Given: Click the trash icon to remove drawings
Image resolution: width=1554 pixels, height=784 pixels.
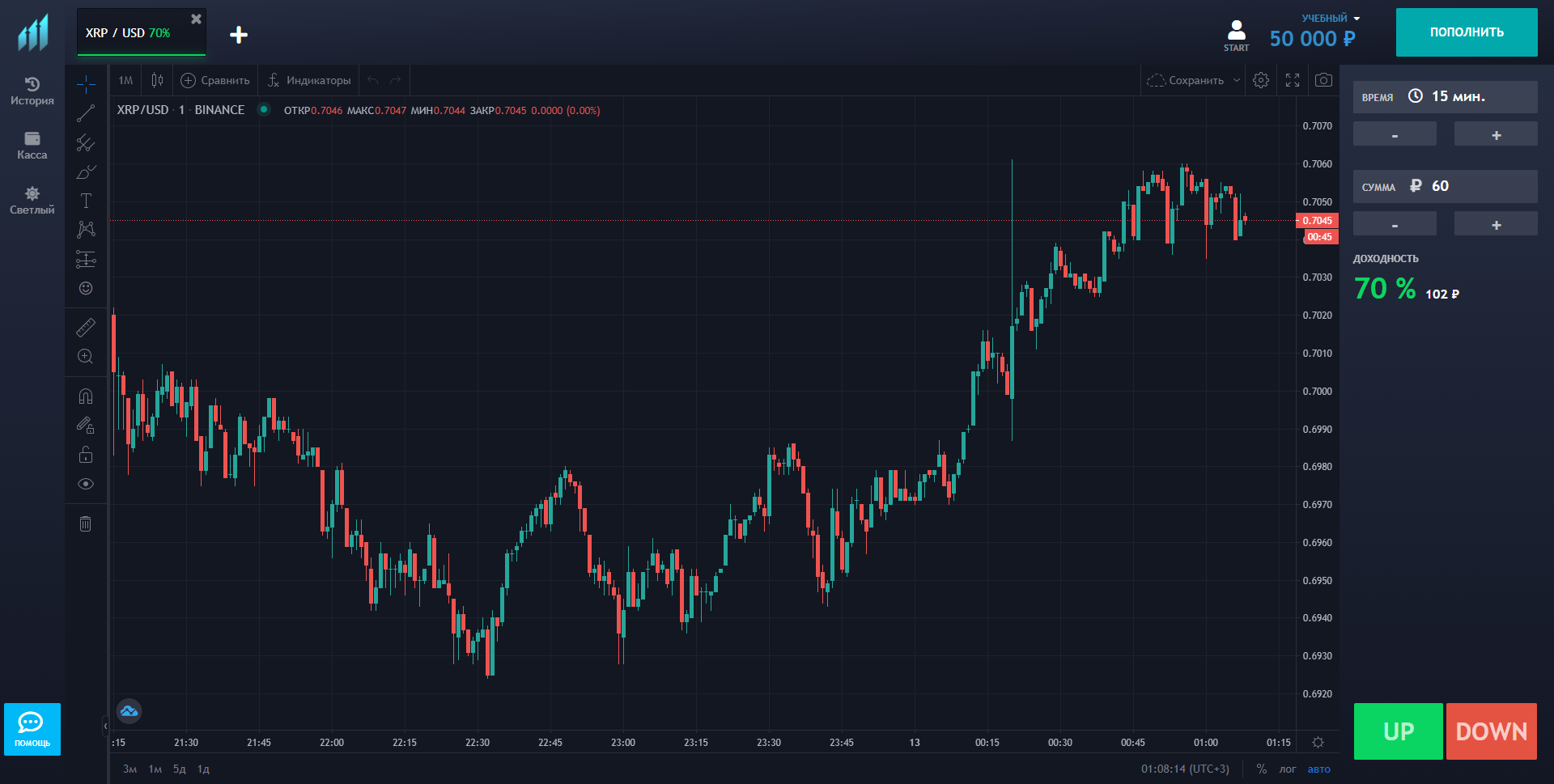Looking at the screenshot, I should click(x=86, y=523).
